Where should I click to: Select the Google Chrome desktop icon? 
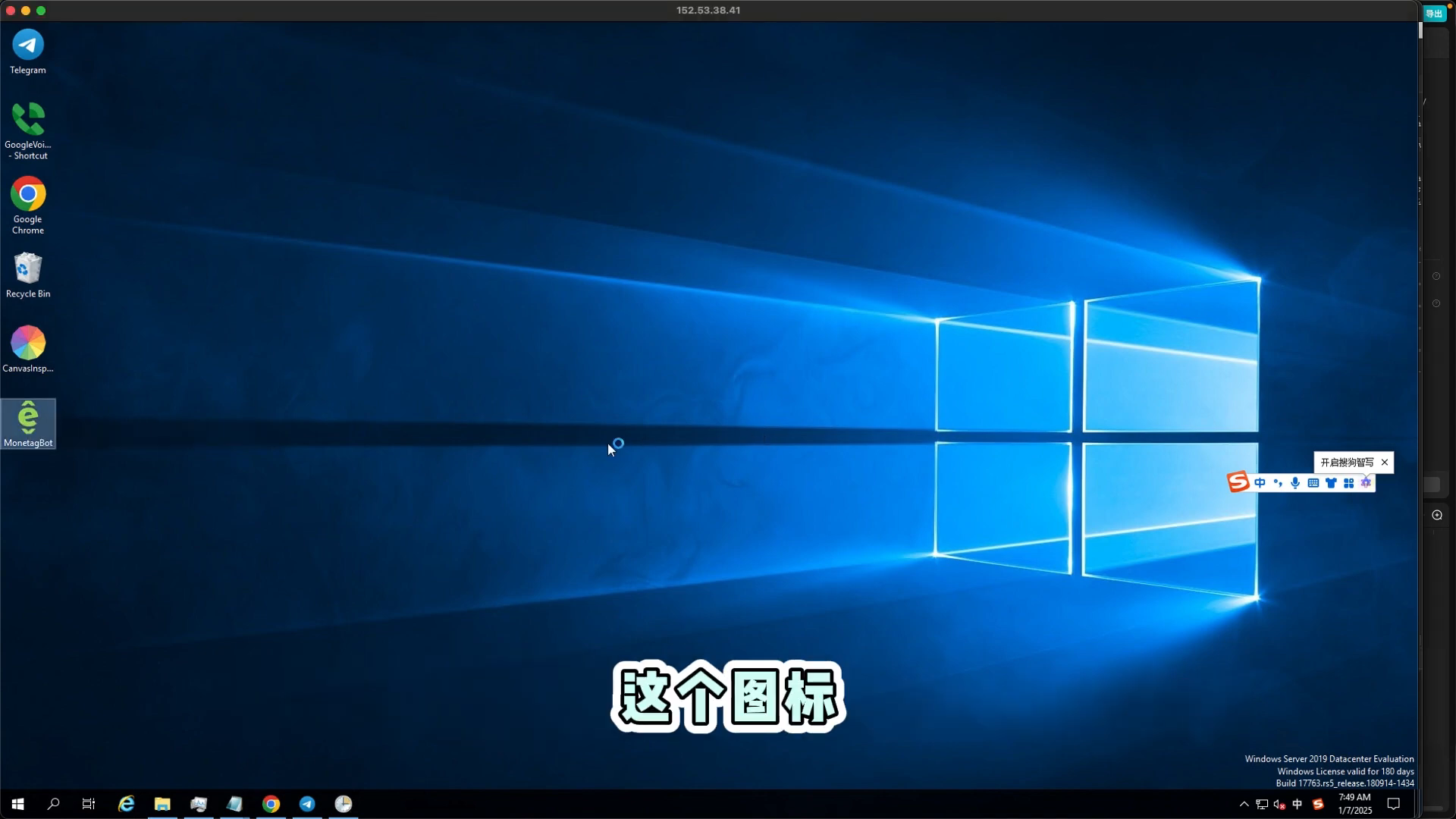pyautogui.click(x=28, y=206)
